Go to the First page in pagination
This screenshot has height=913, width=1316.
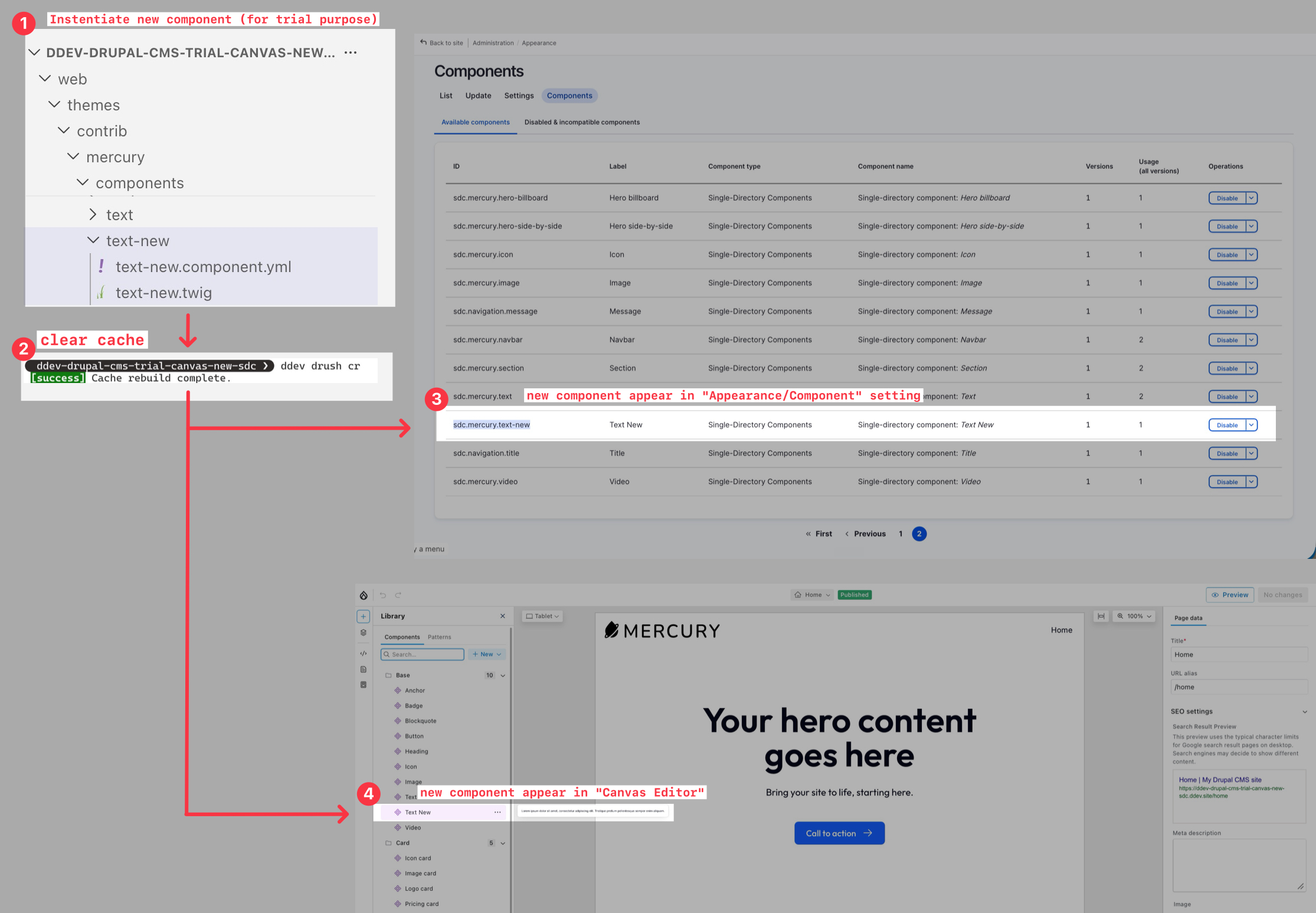tap(819, 534)
